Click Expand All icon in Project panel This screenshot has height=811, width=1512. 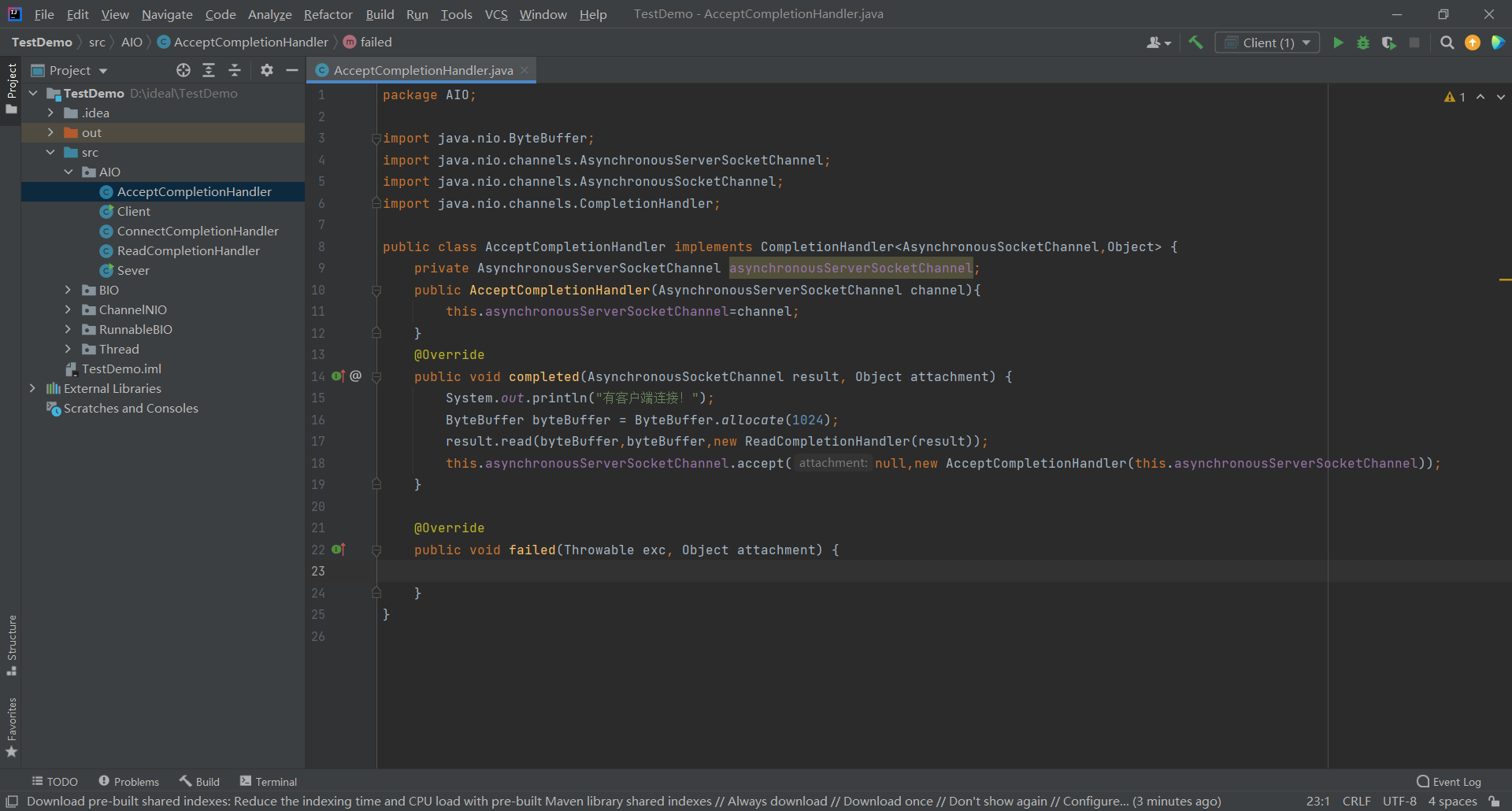coord(209,70)
